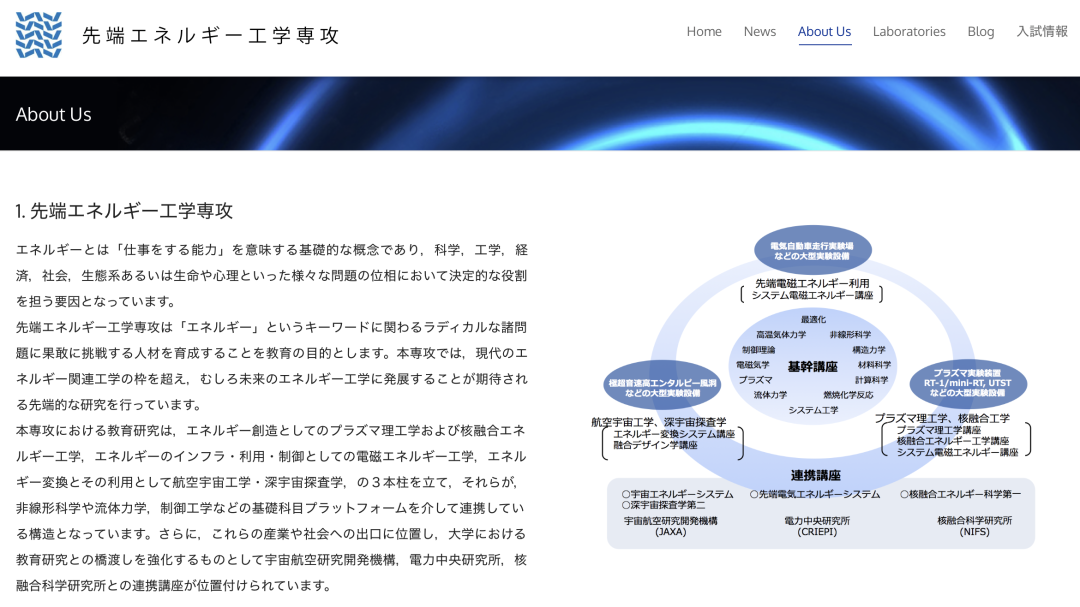Click the central 基幹講座 diagram label

(814, 366)
